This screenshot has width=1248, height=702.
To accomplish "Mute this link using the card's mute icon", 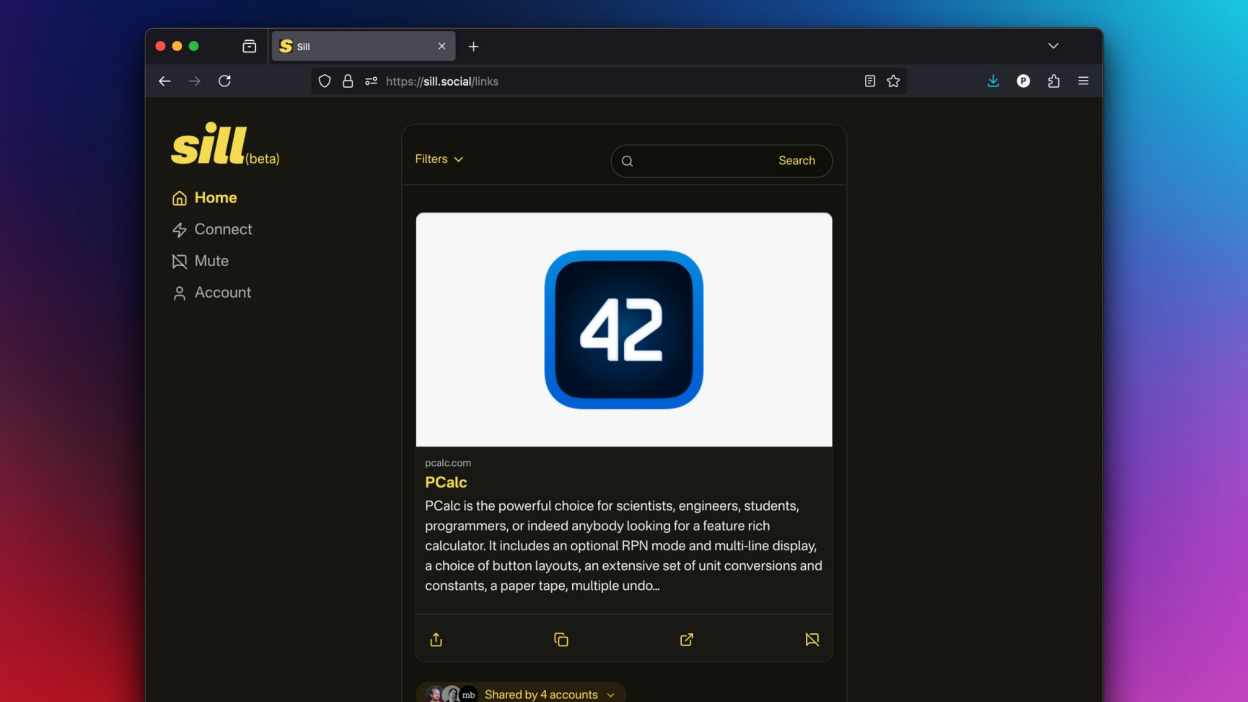I will tap(812, 640).
